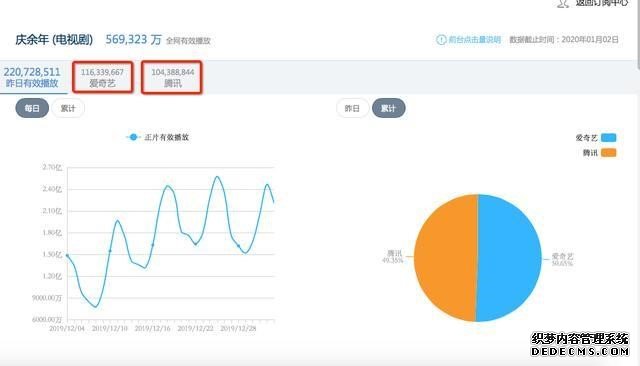
Task: Select 累计 toggle above pie chart
Action: tap(388, 108)
